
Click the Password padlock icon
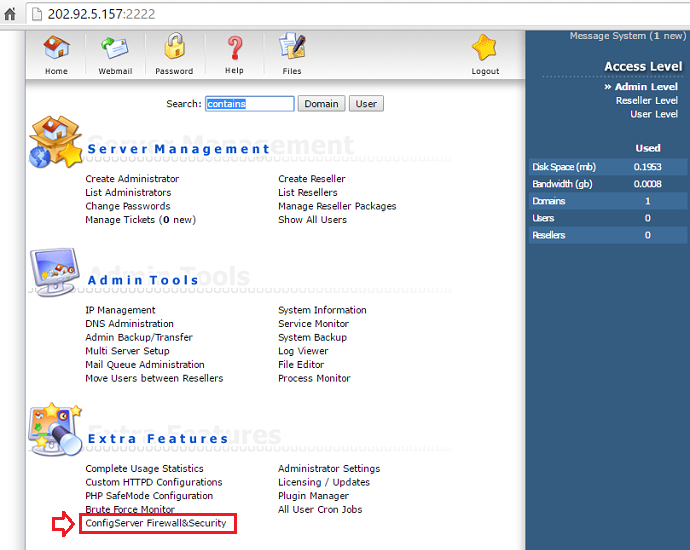(x=174, y=46)
